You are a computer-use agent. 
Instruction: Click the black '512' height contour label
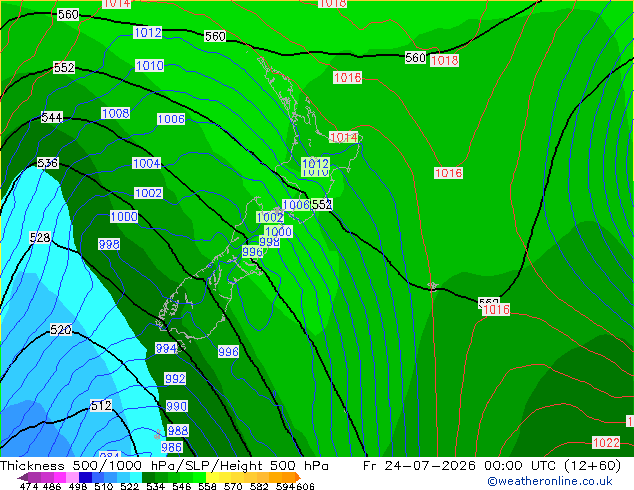(x=101, y=405)
